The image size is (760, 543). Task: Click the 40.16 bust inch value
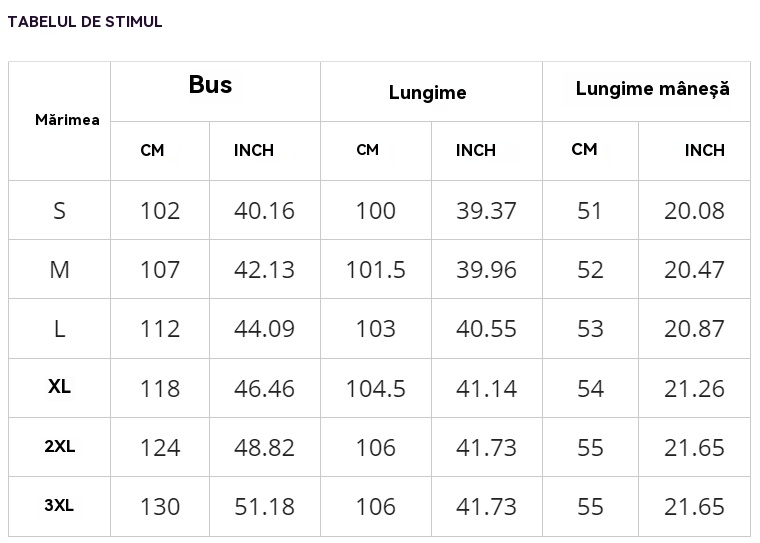[x=264, y=211]
